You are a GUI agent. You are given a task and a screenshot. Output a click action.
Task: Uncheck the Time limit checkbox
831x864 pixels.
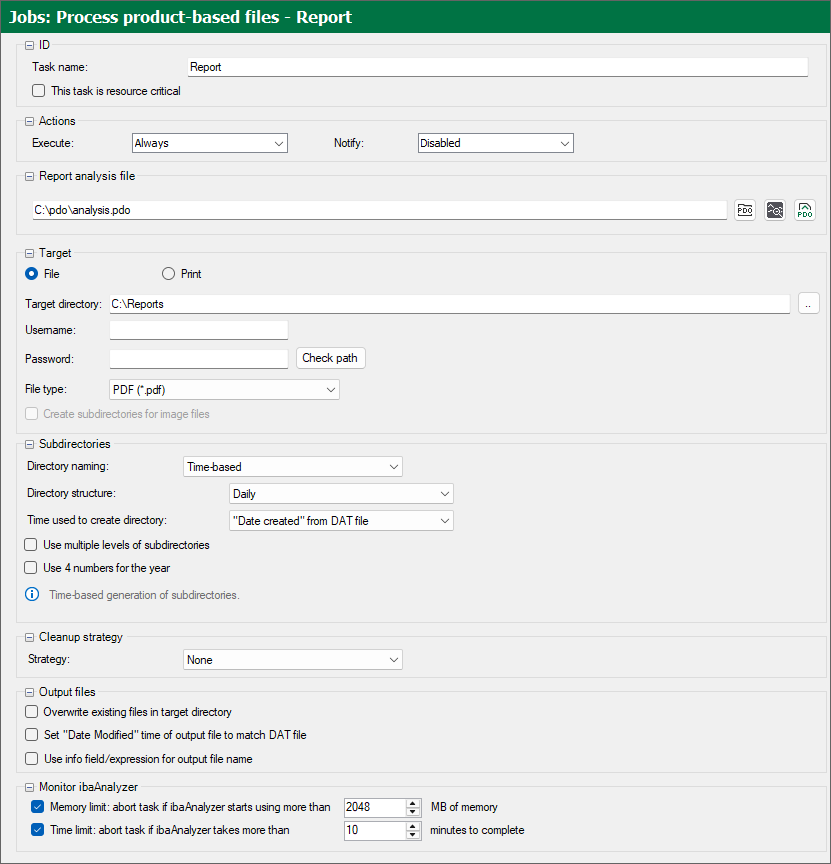click(x=37, y=829)
